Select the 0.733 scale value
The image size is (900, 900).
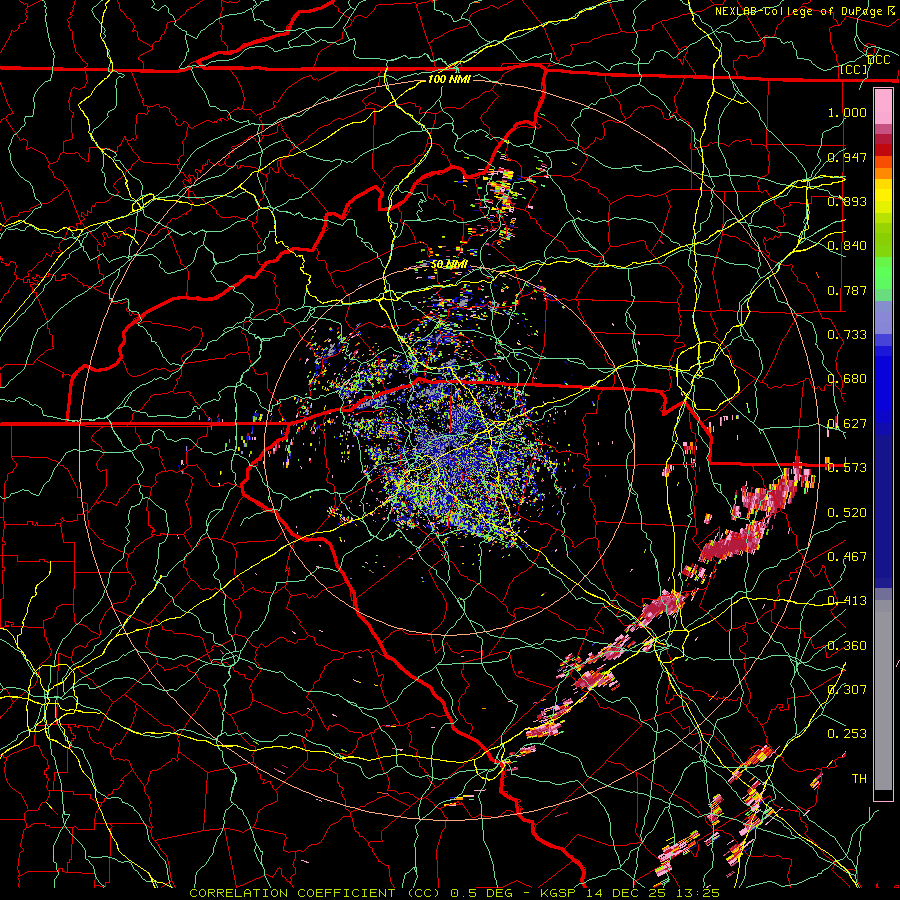click(x=847, y=334)
